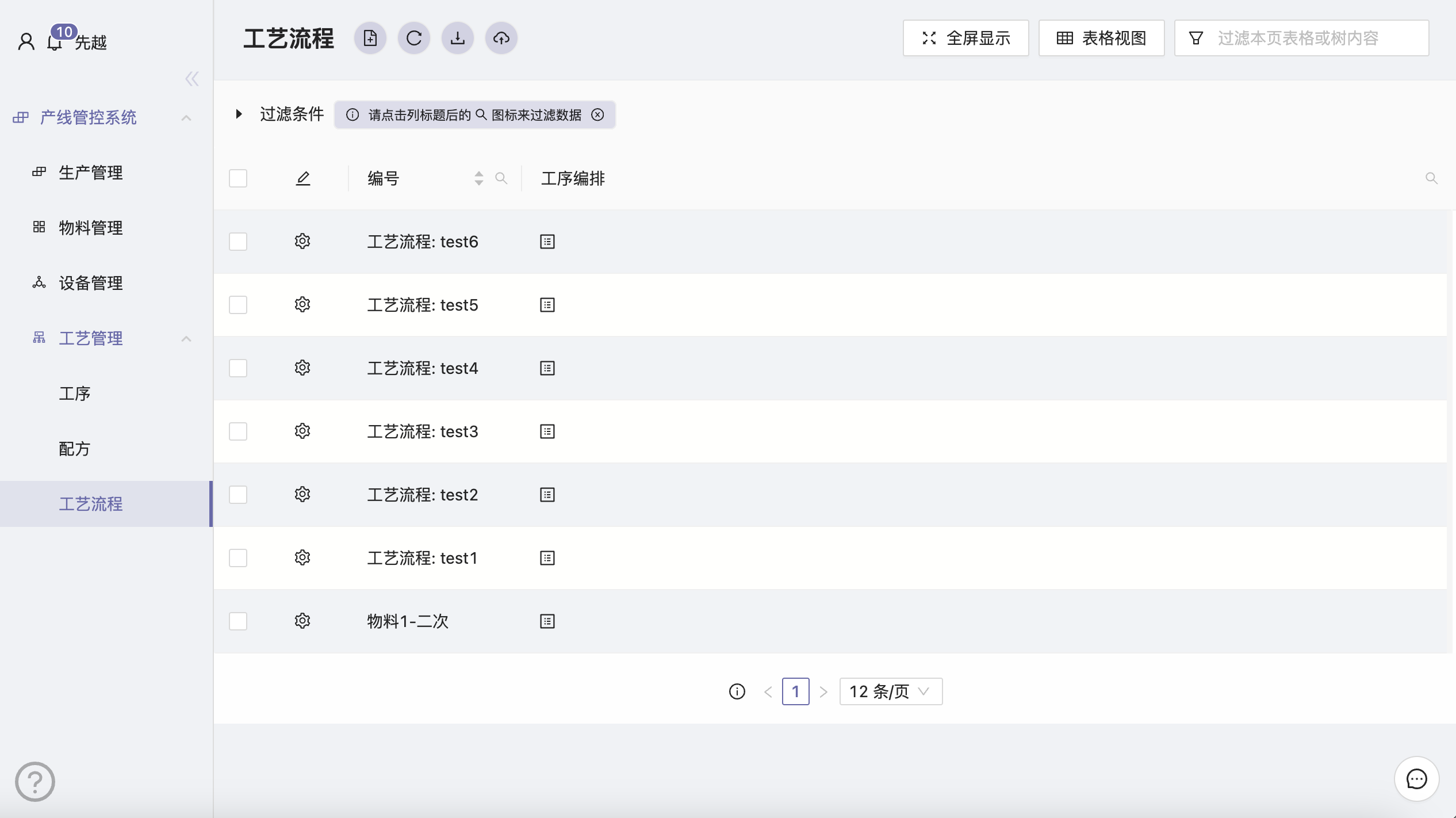Click the new document icon beside the title

[370, 39]
